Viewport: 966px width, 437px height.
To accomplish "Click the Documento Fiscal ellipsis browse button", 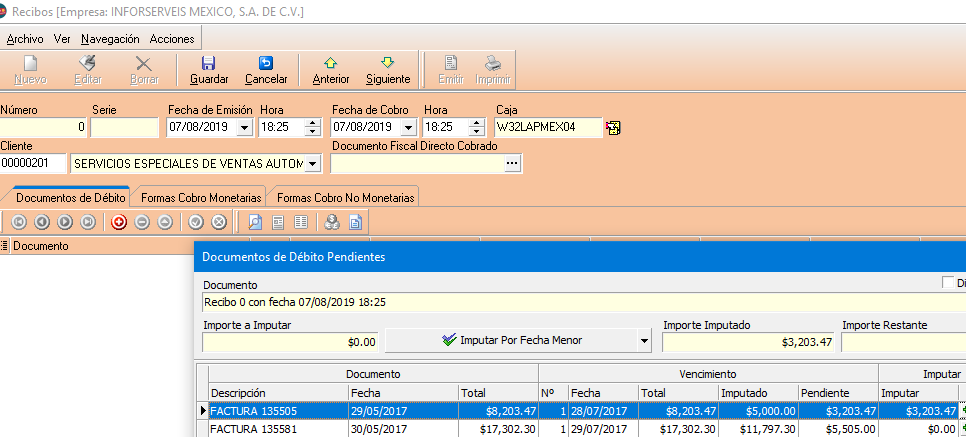I will click(512, 164).
